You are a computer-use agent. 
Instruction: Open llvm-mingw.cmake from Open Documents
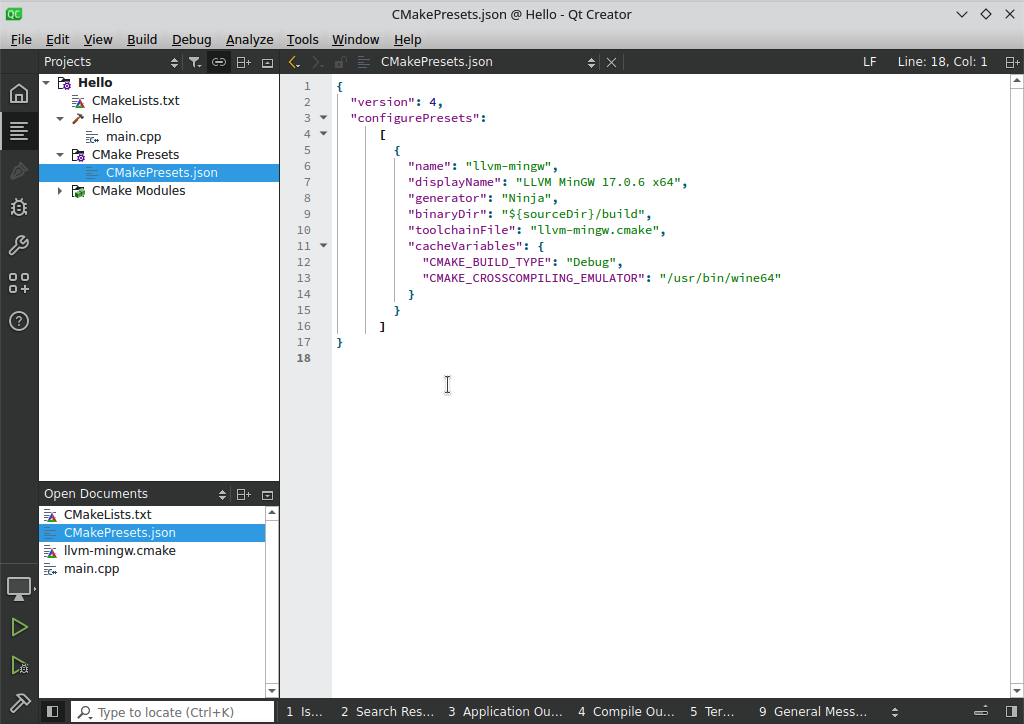click(119, 551)
